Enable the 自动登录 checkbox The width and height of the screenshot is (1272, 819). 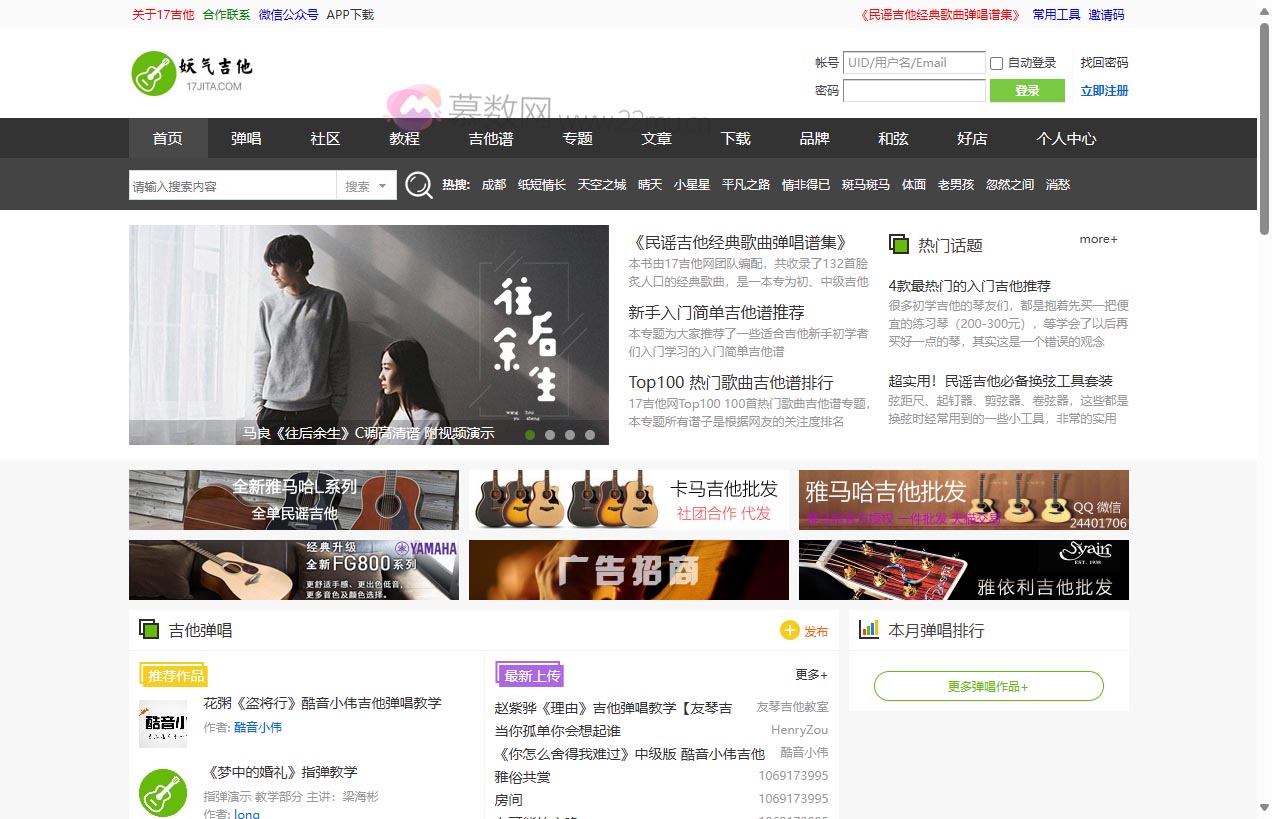995,62
